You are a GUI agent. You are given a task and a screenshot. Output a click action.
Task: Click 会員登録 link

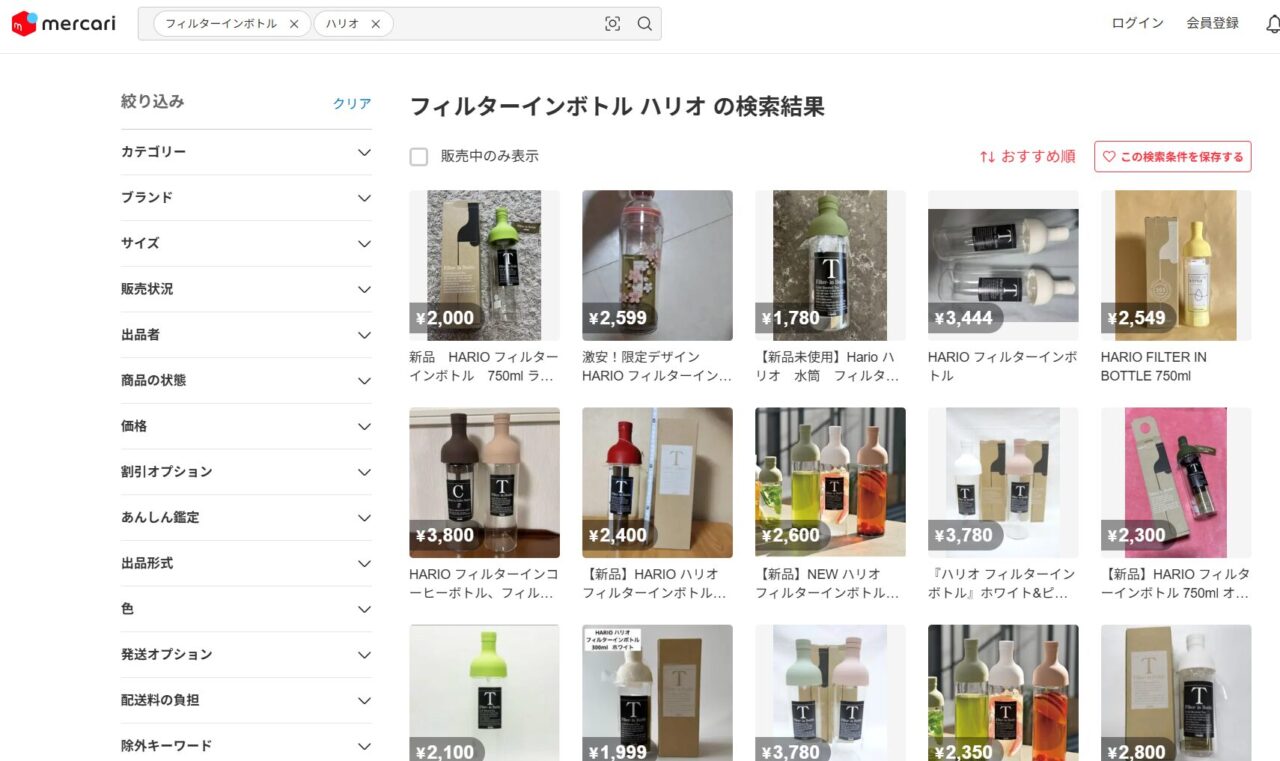(x=1212, y=23)
